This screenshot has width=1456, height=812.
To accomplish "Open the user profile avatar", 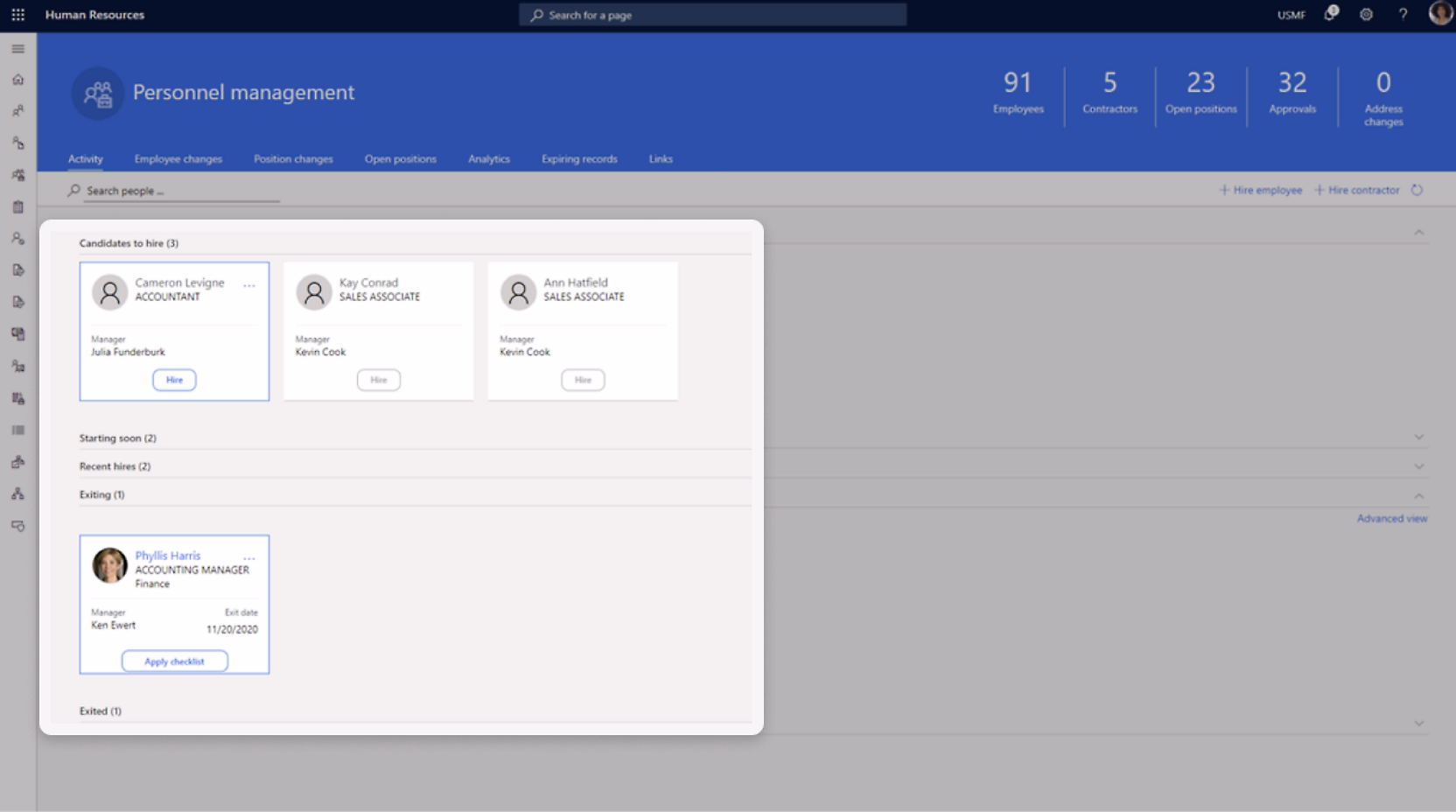I will pos(1439,14).
